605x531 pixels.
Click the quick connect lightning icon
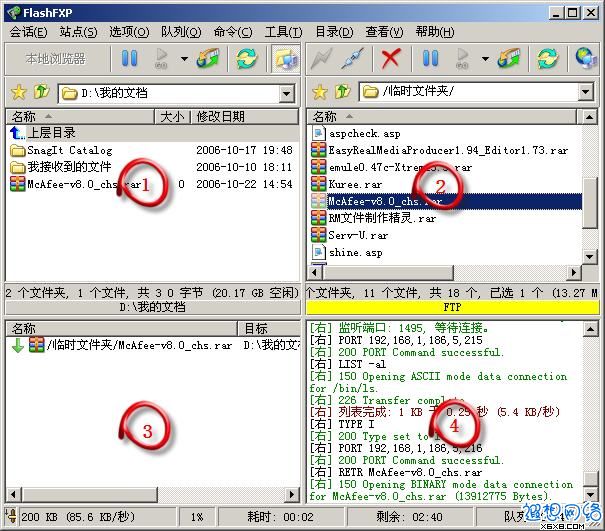[321, 59]
